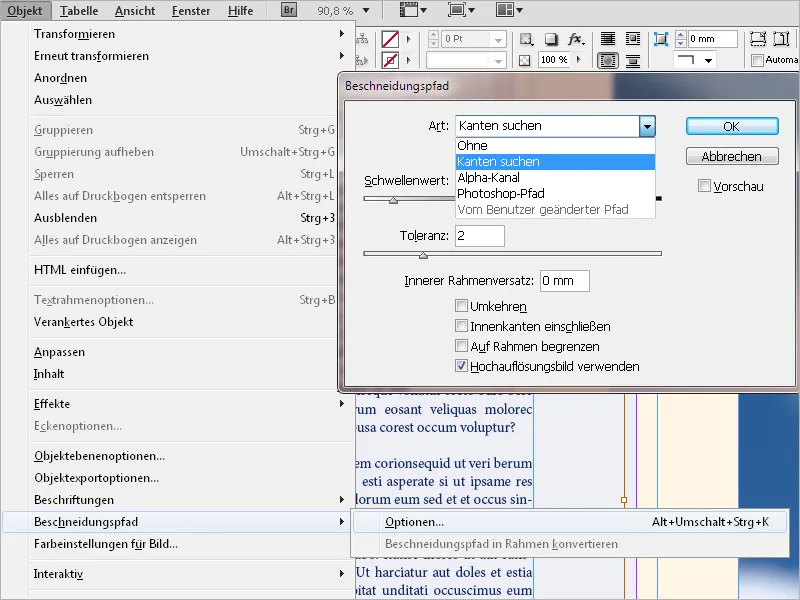
Task: Toggle the Automa... checkbox in the control bar
Action: pyautogui.click(x=758, y=60)
